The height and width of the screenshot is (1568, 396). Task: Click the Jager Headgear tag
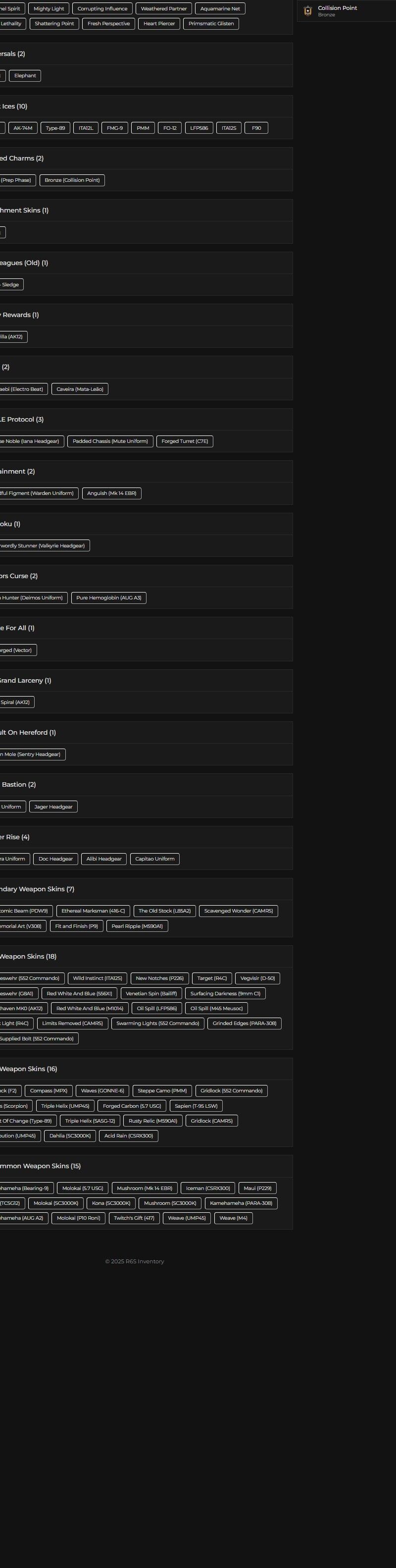click(53, 807)
